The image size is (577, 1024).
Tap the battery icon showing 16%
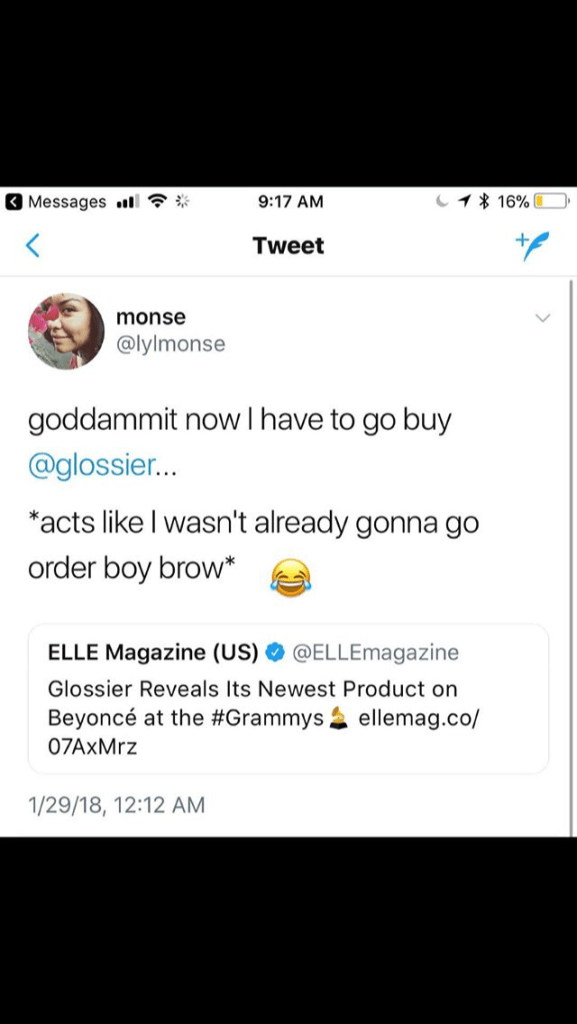(552, 202)
